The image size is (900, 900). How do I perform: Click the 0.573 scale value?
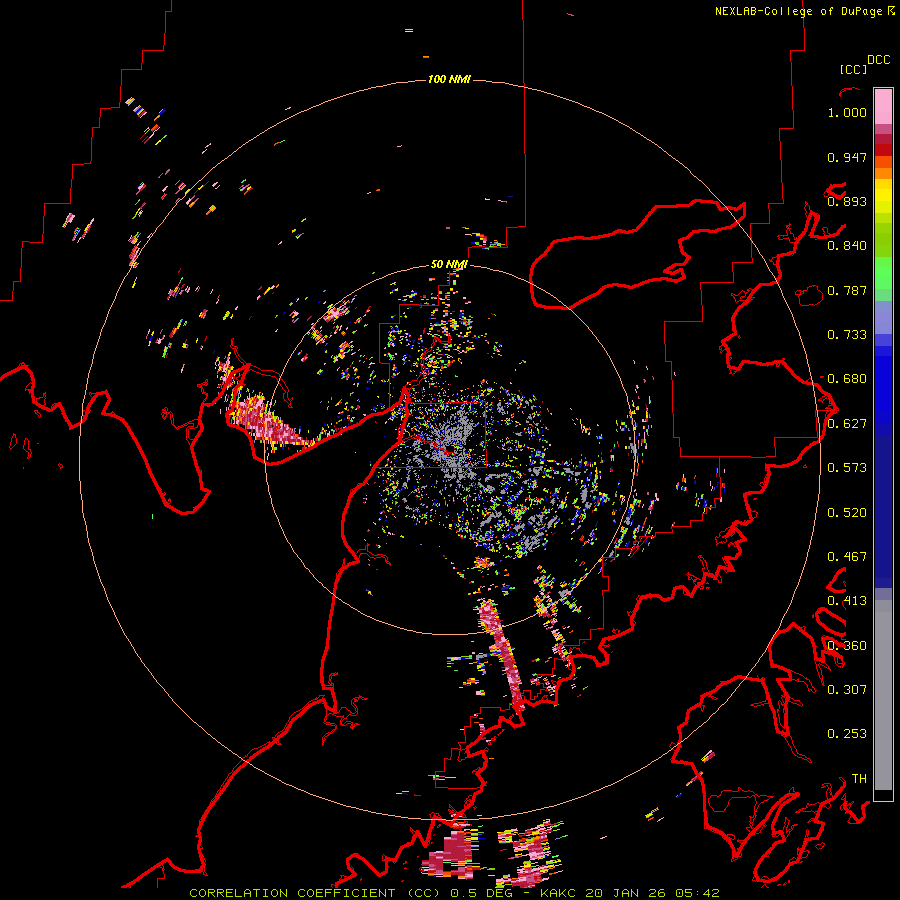click(x=847, y=468)
